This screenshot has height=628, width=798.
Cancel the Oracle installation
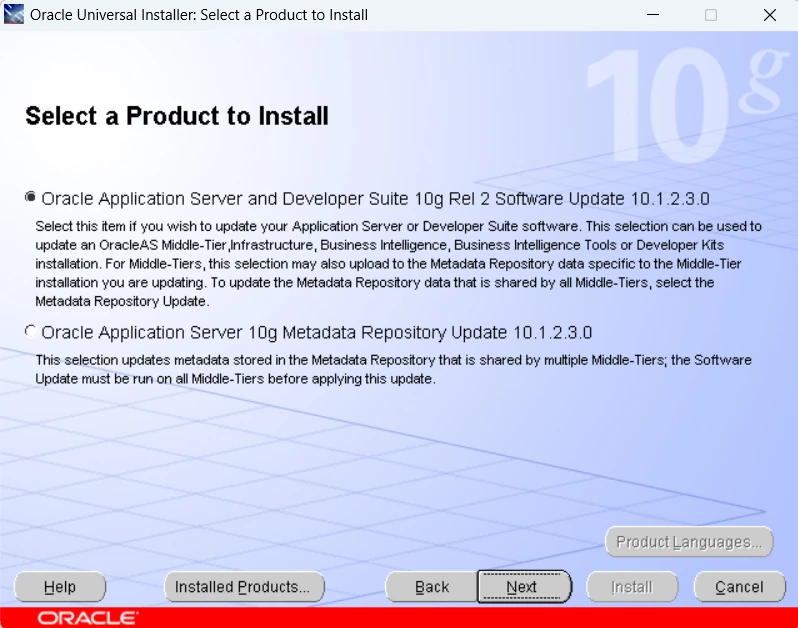click(739, 587)
